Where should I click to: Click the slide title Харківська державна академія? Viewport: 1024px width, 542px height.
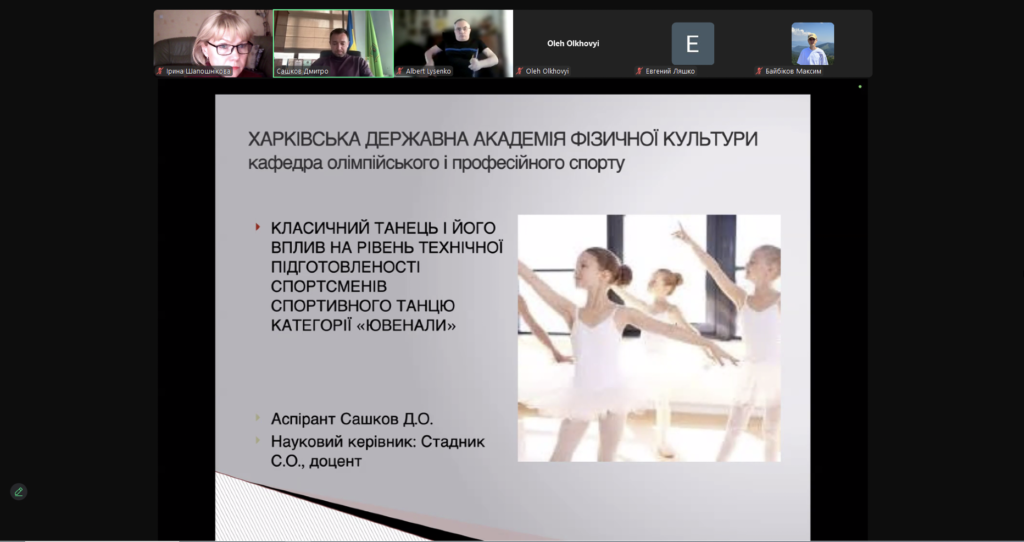coord(503,139)
